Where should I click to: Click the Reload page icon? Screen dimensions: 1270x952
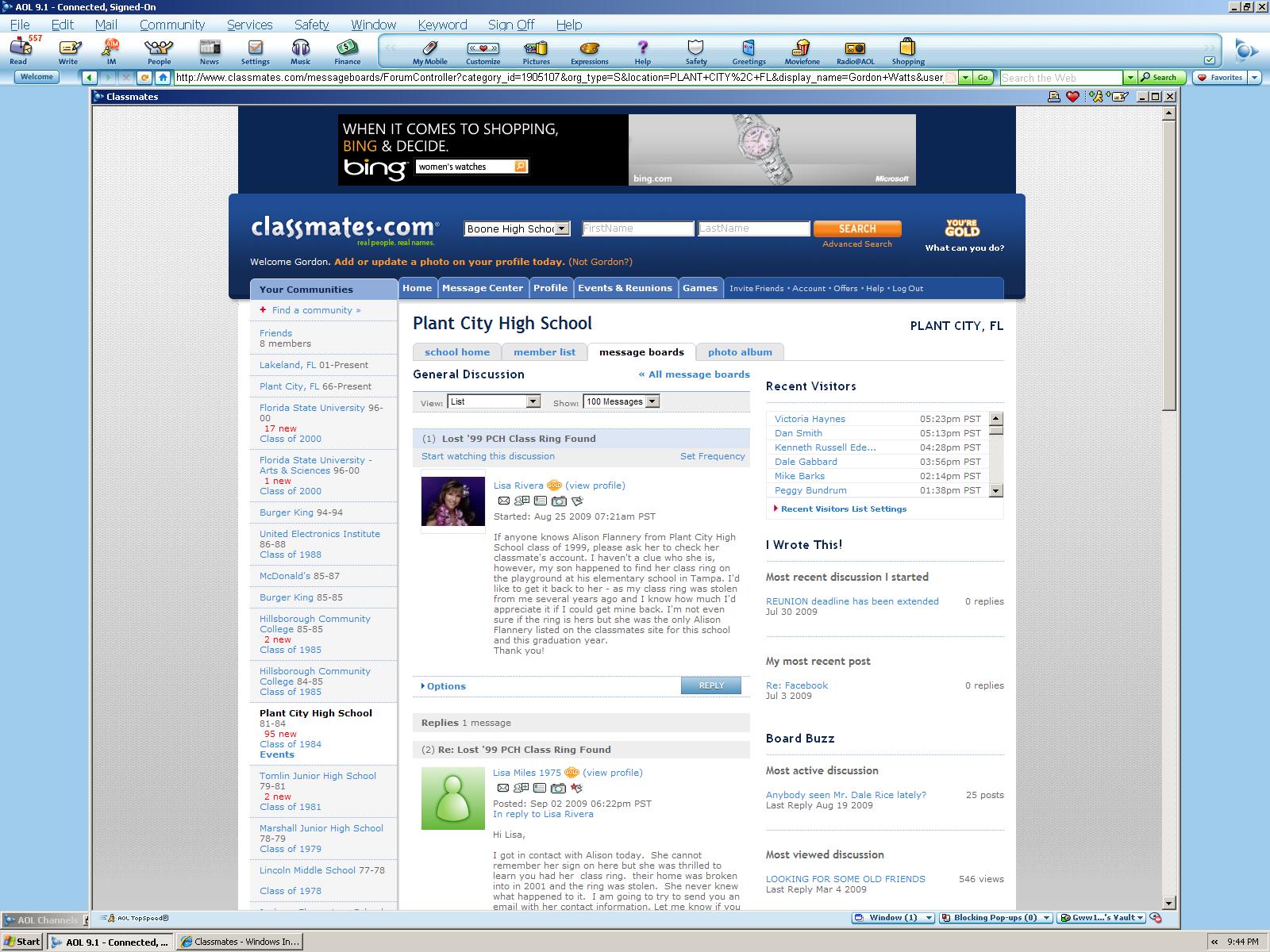click(144, 78)
